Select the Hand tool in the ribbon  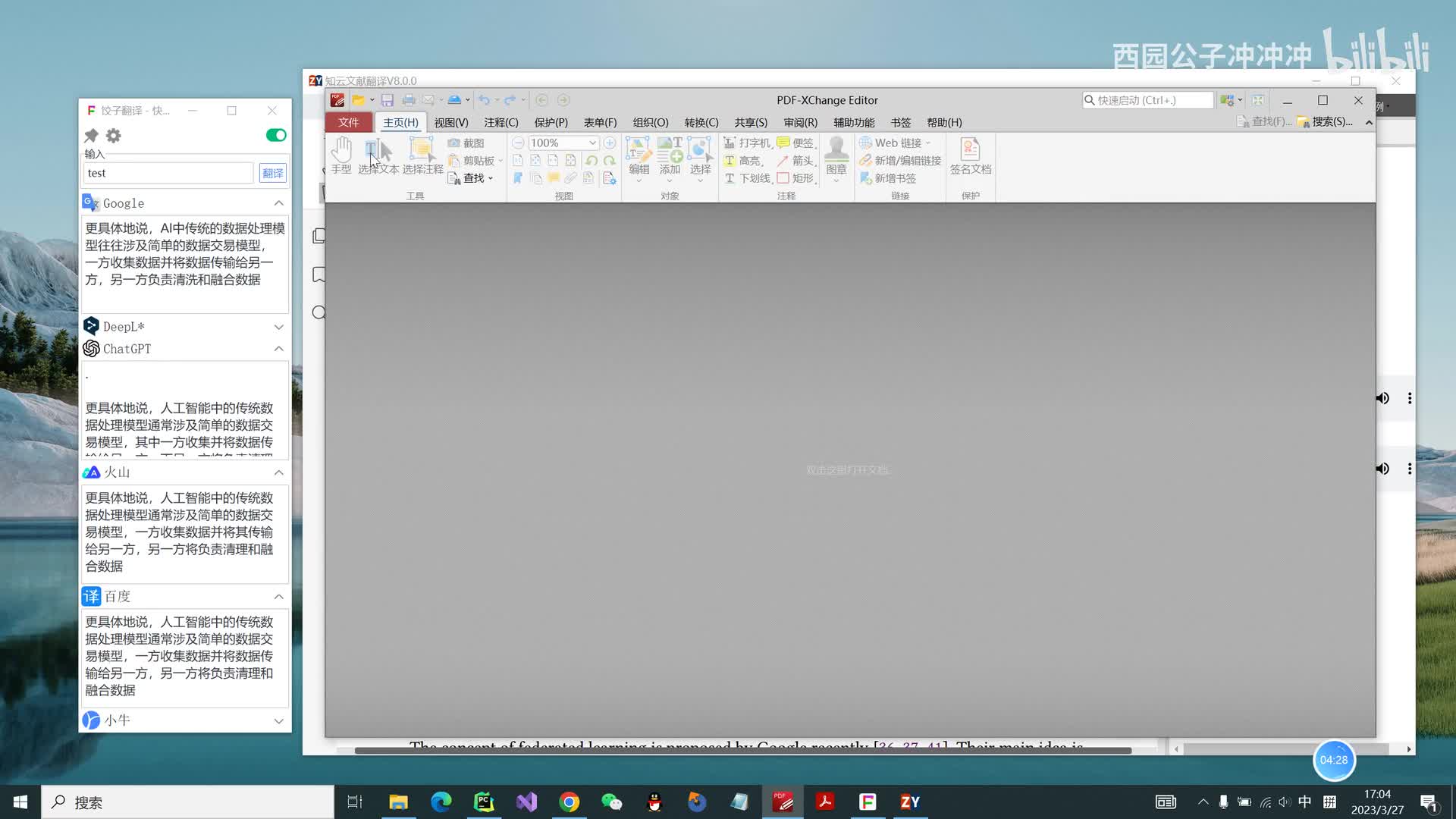point(341,155)
